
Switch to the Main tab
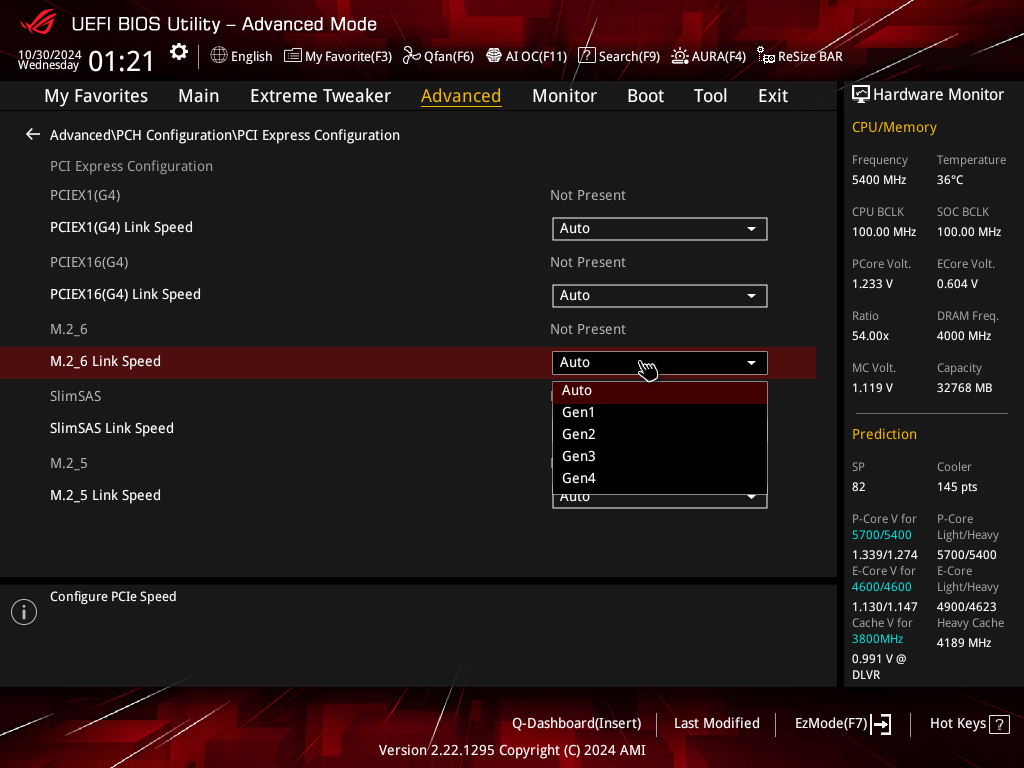click(199, 96)
